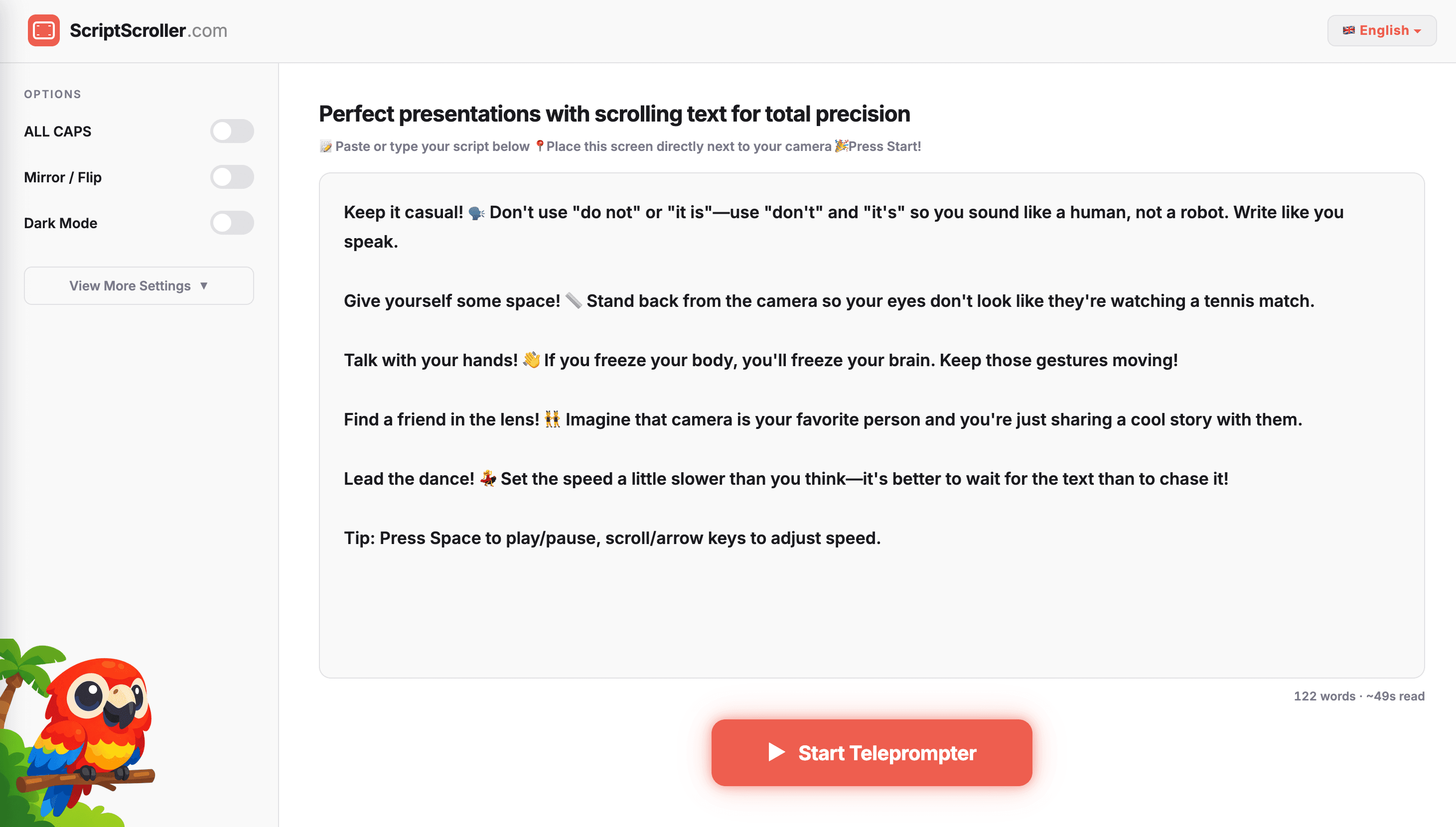Enable the ALL CAPS toggle
The width and height of the screenshot is (1456, 827).
pos(231,131)
